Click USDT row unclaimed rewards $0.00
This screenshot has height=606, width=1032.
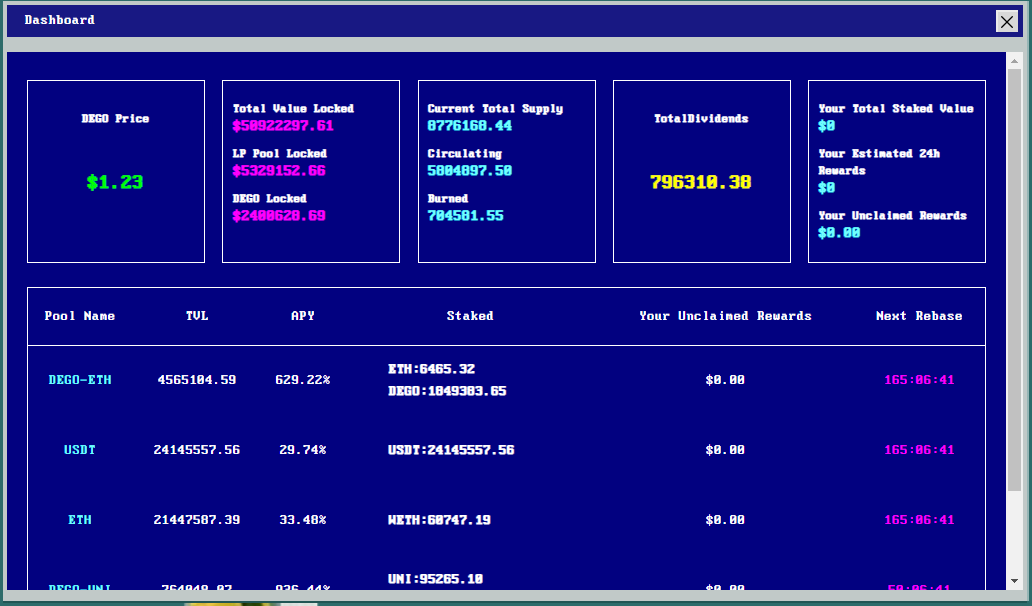[x=725, y=450]
